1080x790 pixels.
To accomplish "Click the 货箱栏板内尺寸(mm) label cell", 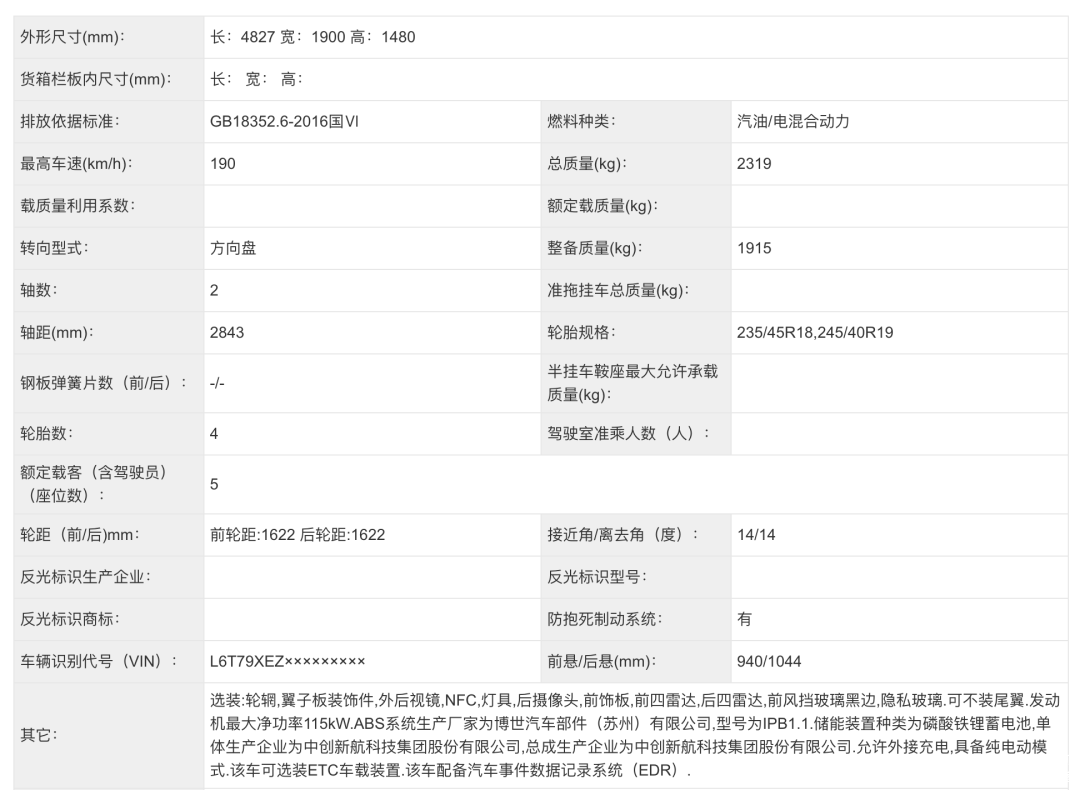I will click(x=95, y=79).
